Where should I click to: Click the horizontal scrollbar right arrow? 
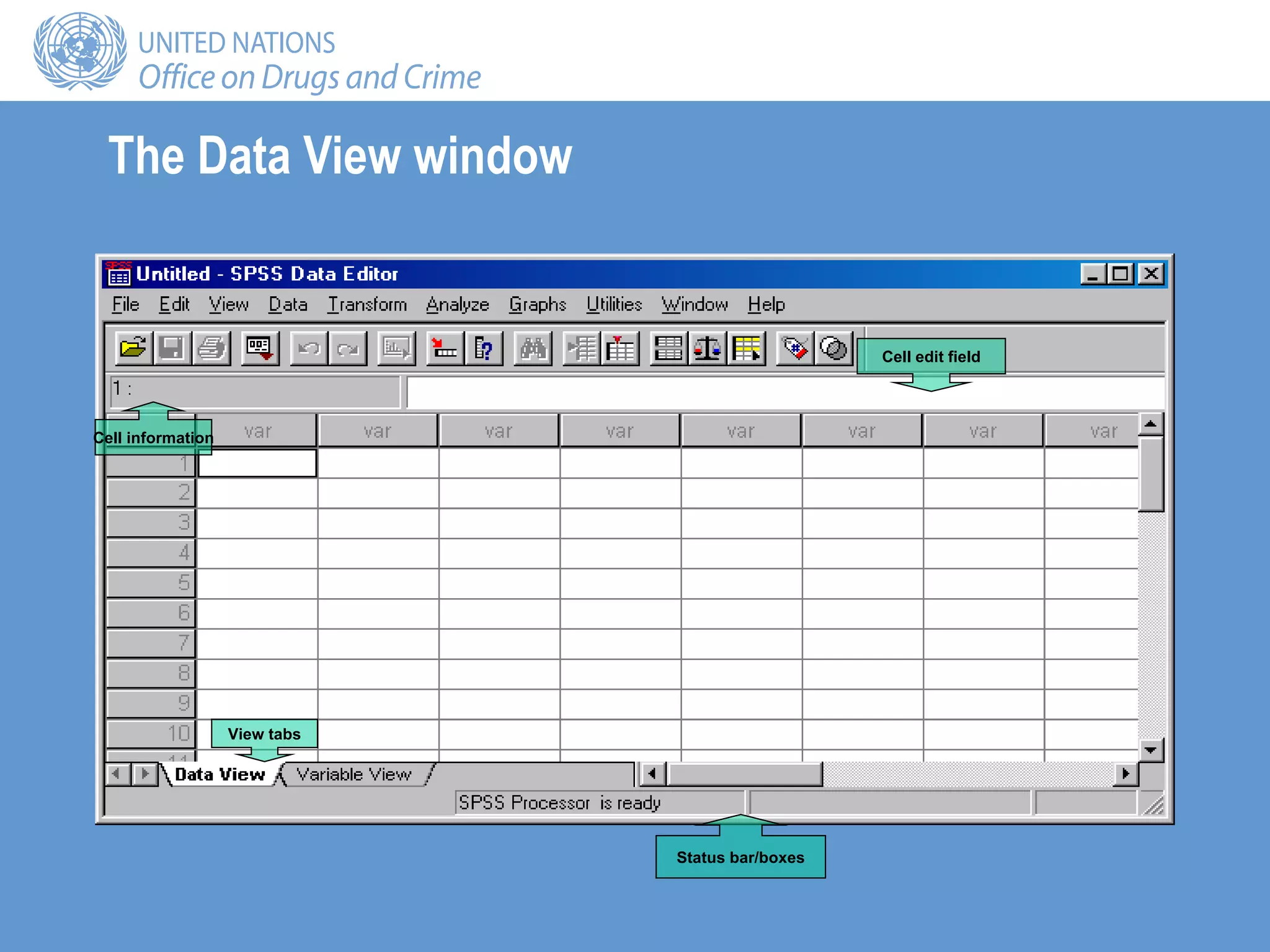point(1126,773)
